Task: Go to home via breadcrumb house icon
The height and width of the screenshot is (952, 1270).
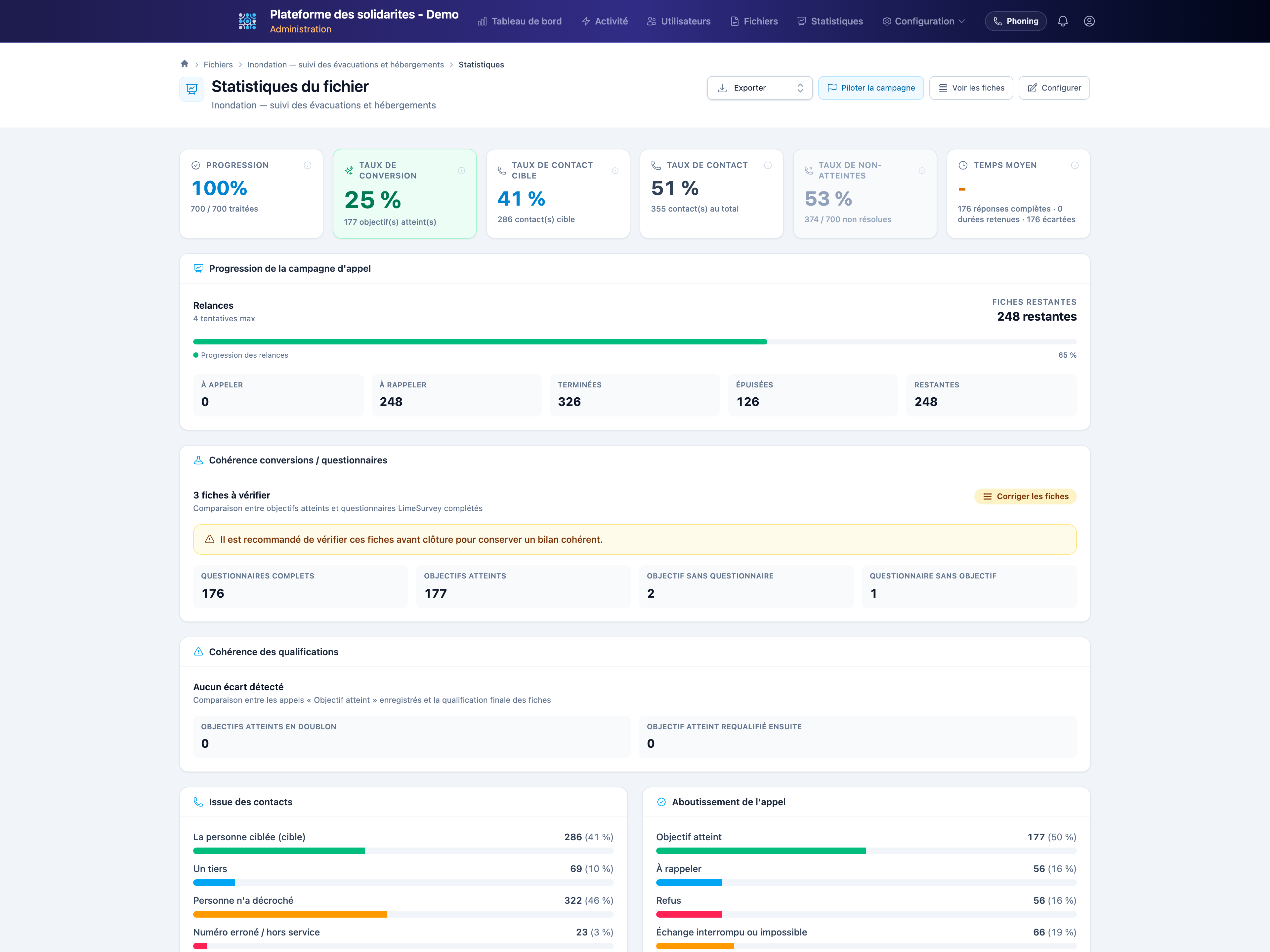Action: click(184, 64)
